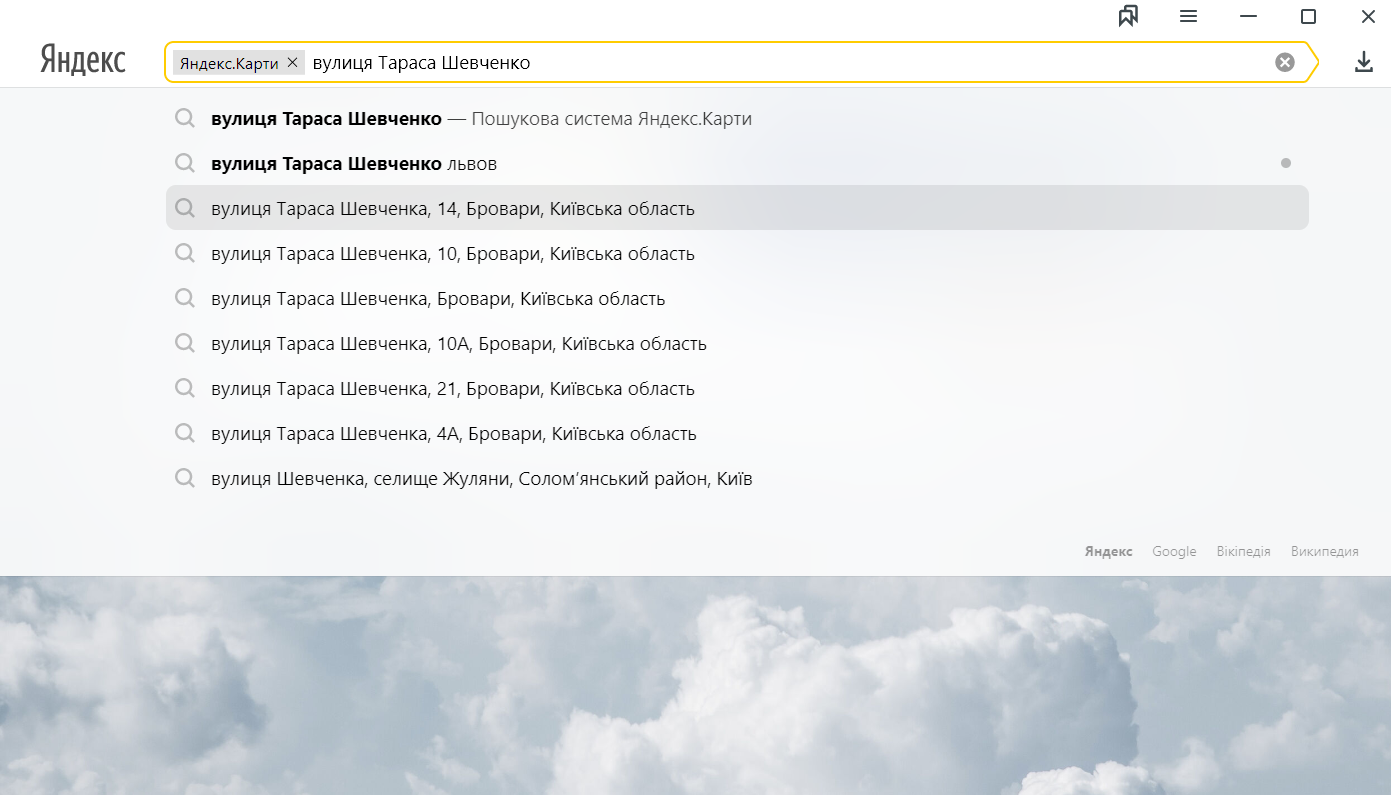This screenshot has height=795, width=1391.
Task: Select вулиця Тараса Шевченка, 4А, Бровари
Action: (737, 434)
